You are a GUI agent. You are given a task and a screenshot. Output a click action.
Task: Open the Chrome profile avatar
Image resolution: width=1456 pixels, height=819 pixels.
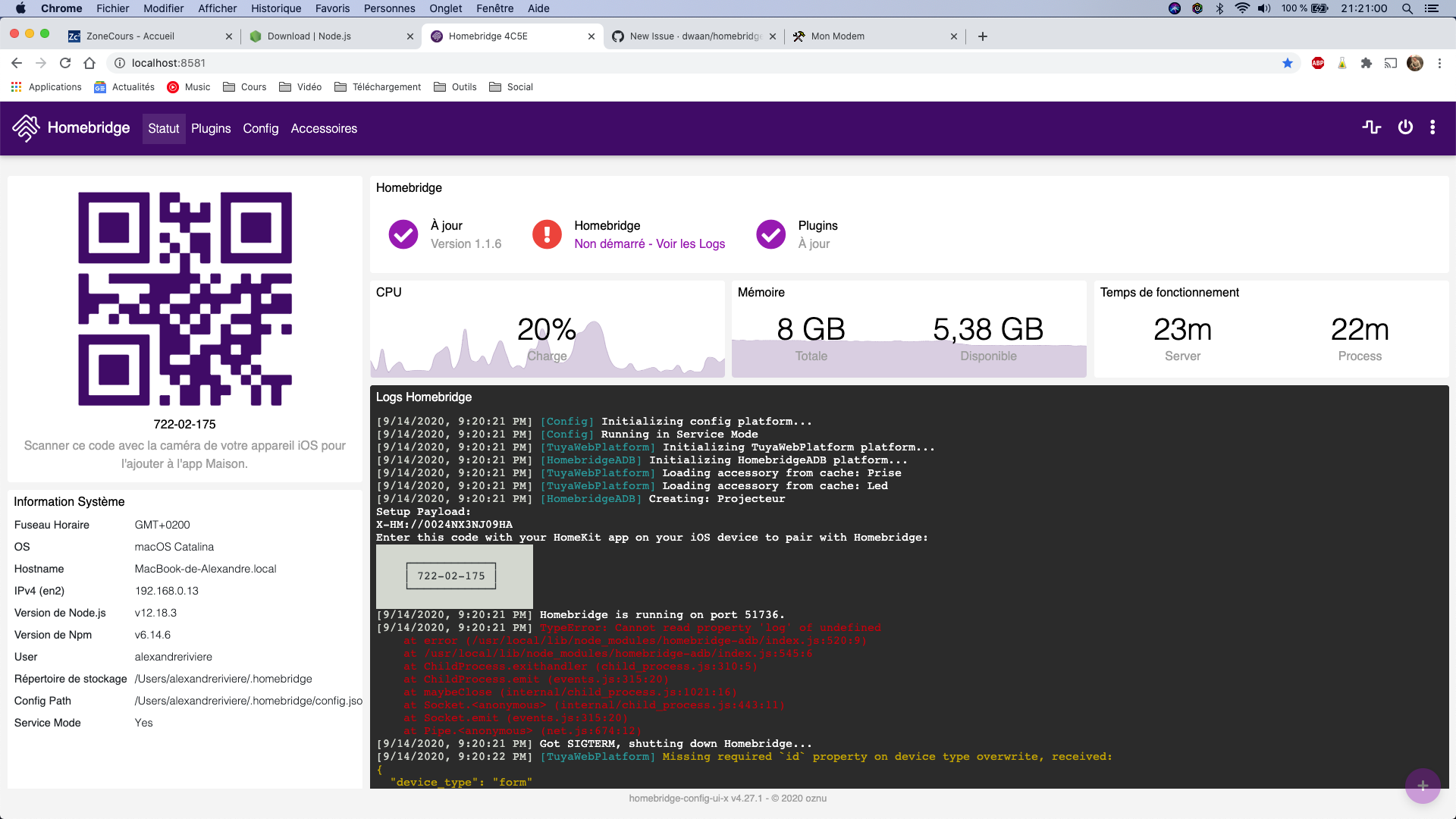(x=1415, y=63)
